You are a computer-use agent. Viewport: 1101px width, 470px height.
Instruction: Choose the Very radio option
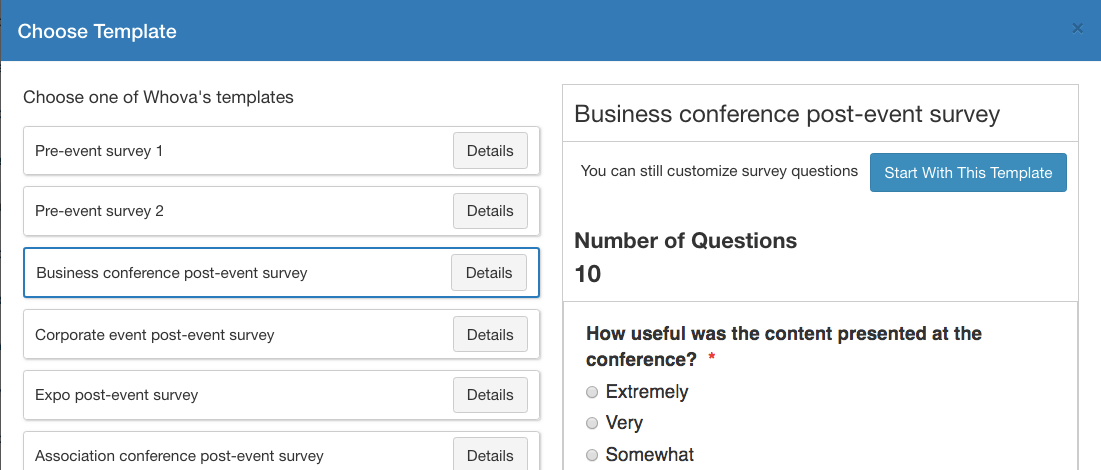tap(592, 423)
